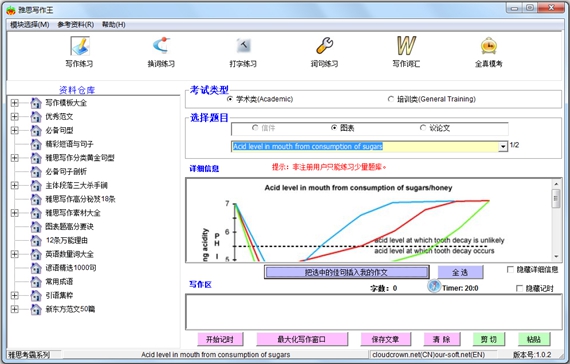Click the detail panel scroll-down arrow
The image size is (570, 364).
pyautogui.click(x=556, y=256)
